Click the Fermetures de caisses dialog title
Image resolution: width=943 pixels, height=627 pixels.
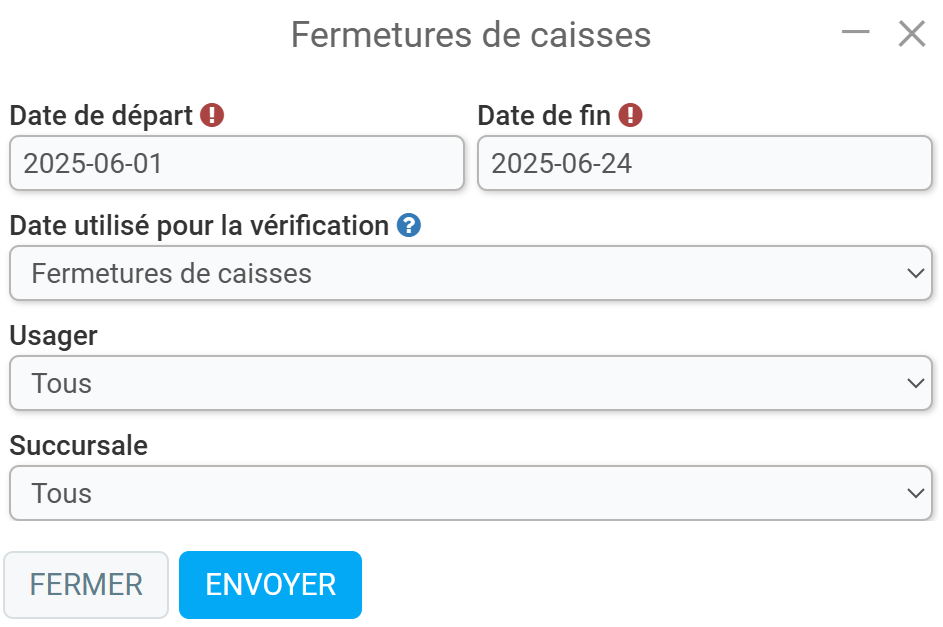(471, 34)
